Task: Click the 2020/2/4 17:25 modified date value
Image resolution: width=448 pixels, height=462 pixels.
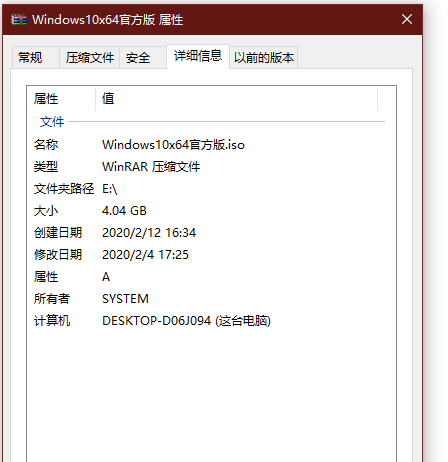Action: point(145,255)
